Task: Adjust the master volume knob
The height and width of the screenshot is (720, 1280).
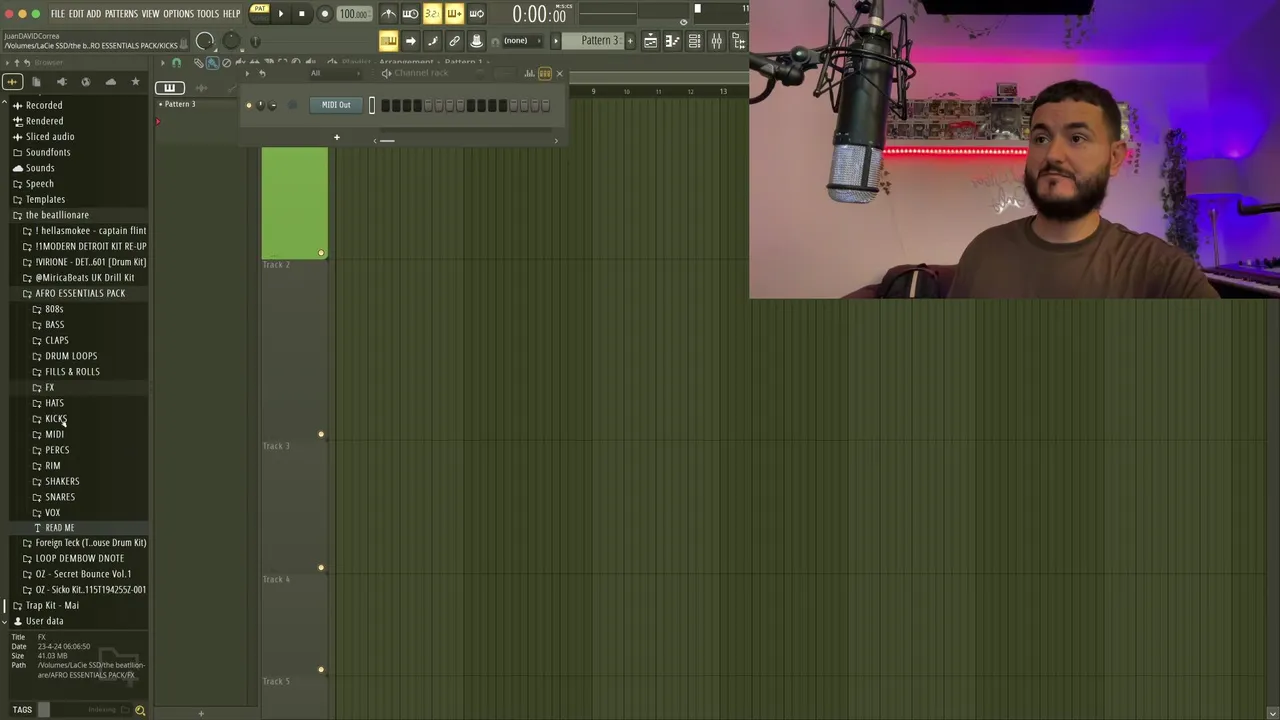Action: (x=205, y=41)
